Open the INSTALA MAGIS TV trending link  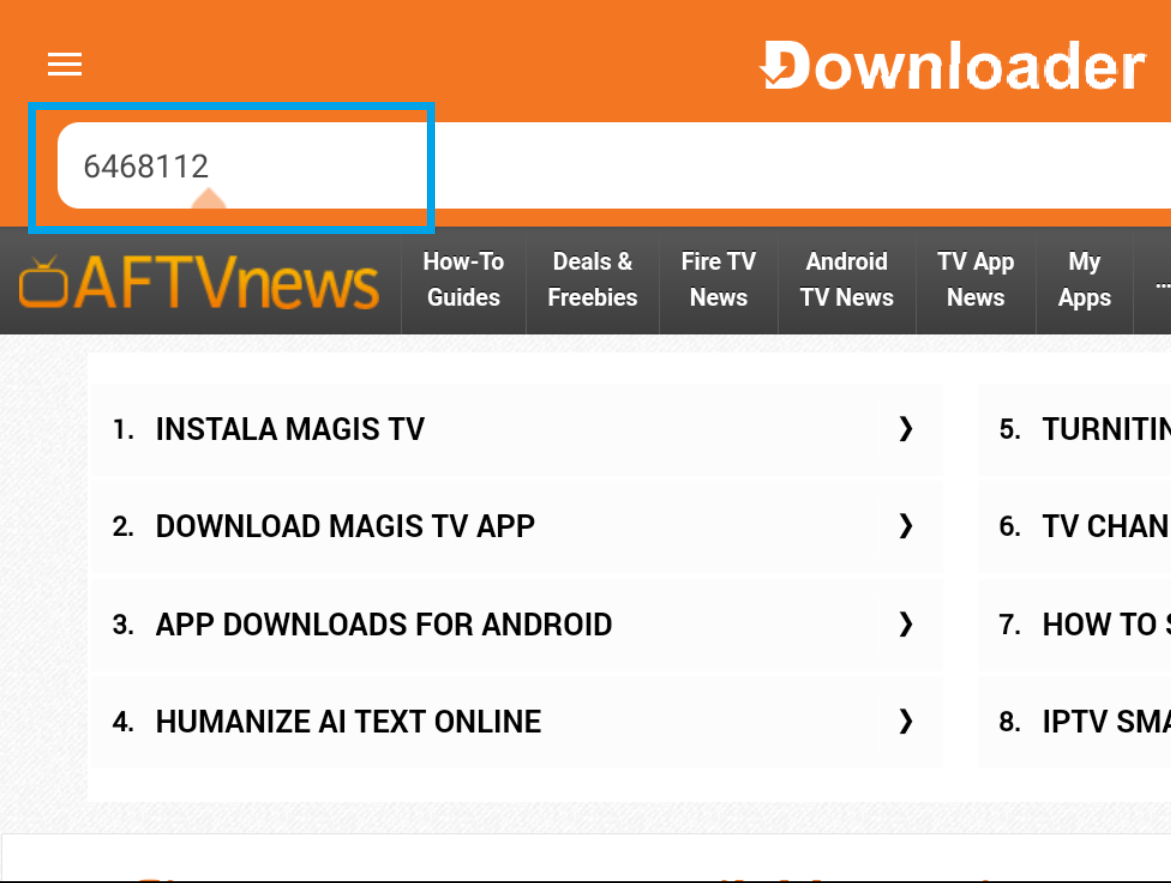coord(289,429)
